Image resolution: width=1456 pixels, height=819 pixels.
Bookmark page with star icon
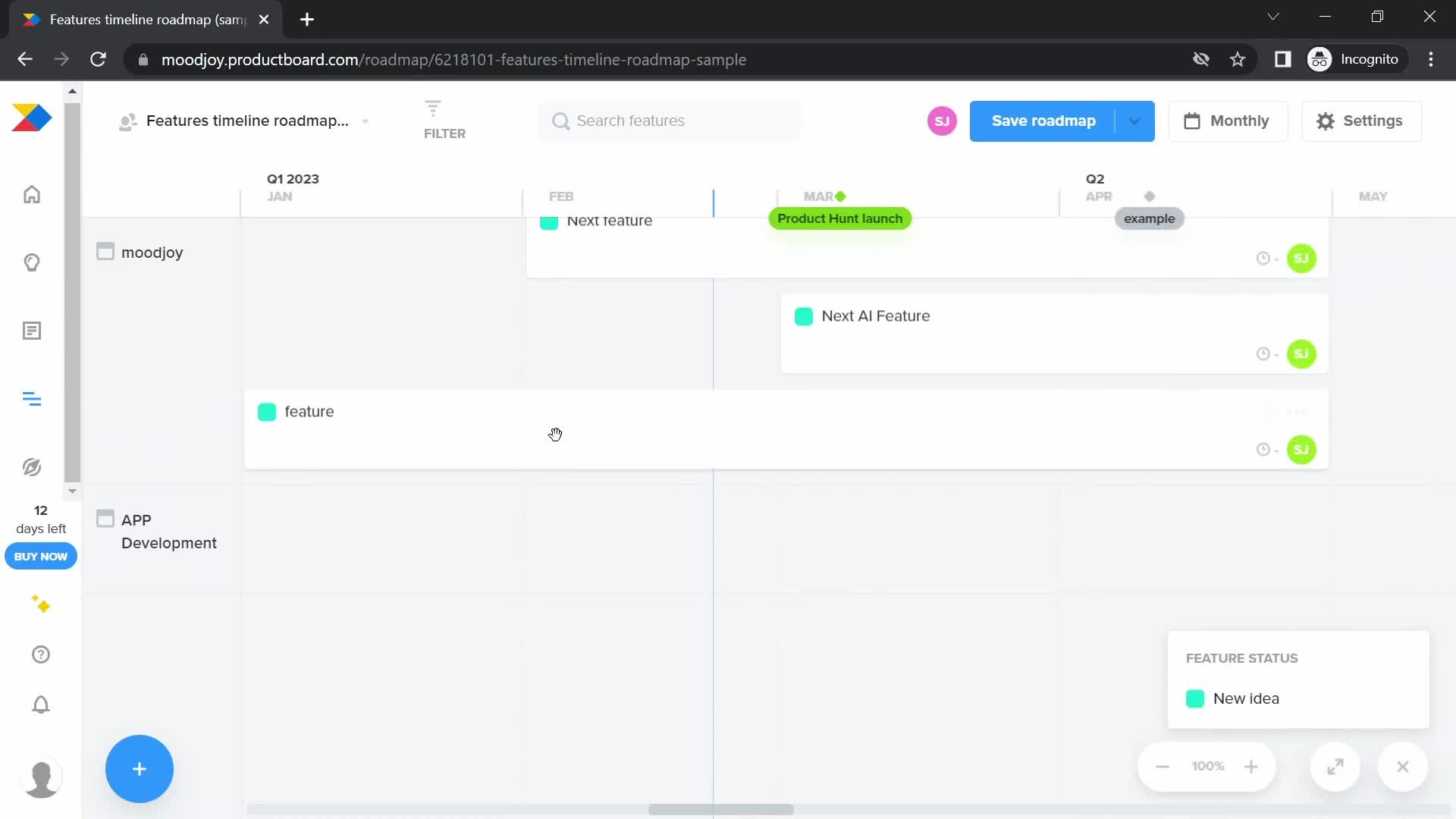point(1238,59)
